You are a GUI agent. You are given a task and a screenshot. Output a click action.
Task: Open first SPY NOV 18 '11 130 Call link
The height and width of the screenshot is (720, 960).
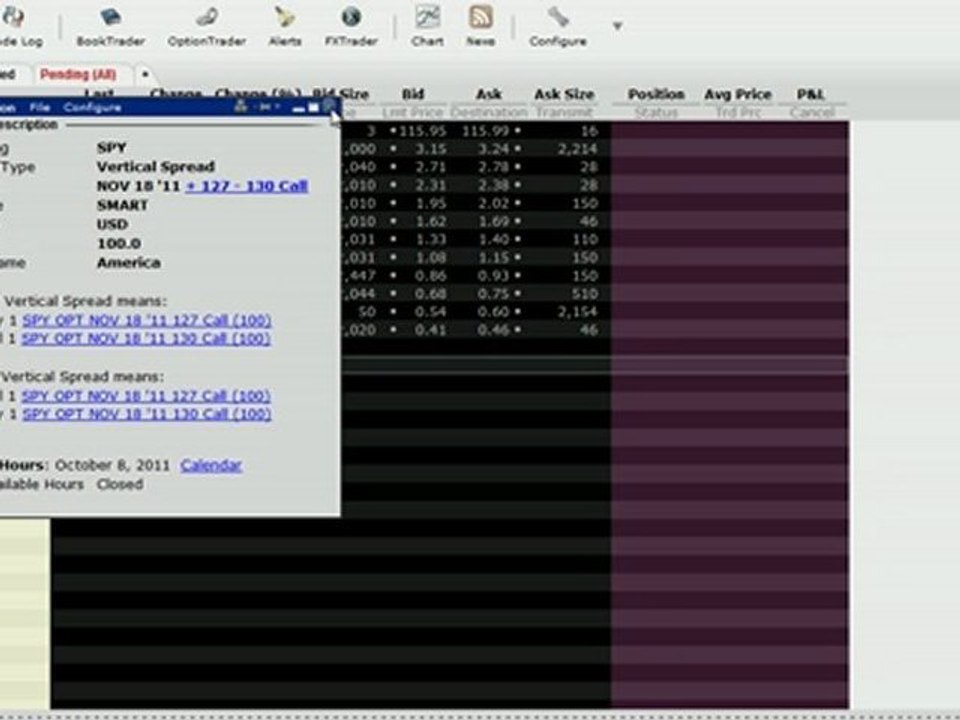146,339
